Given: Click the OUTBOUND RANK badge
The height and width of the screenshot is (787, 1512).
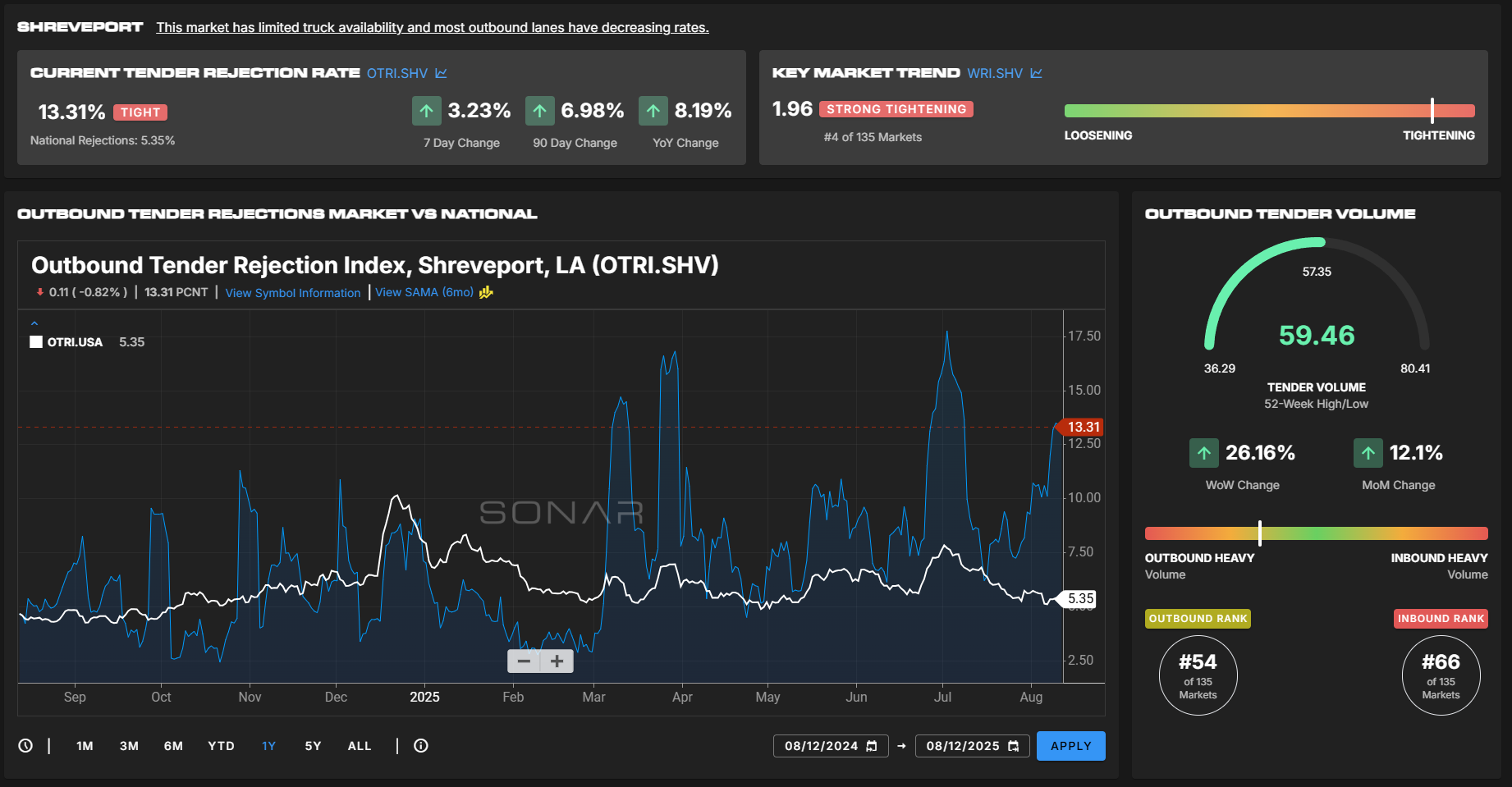Looking at the screenshot, I should pyautogui.click(x=1198, y=619).
